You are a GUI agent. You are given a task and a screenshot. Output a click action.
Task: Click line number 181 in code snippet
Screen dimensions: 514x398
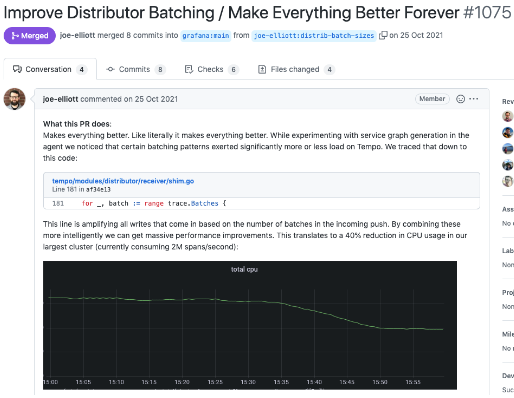(58, 203)
